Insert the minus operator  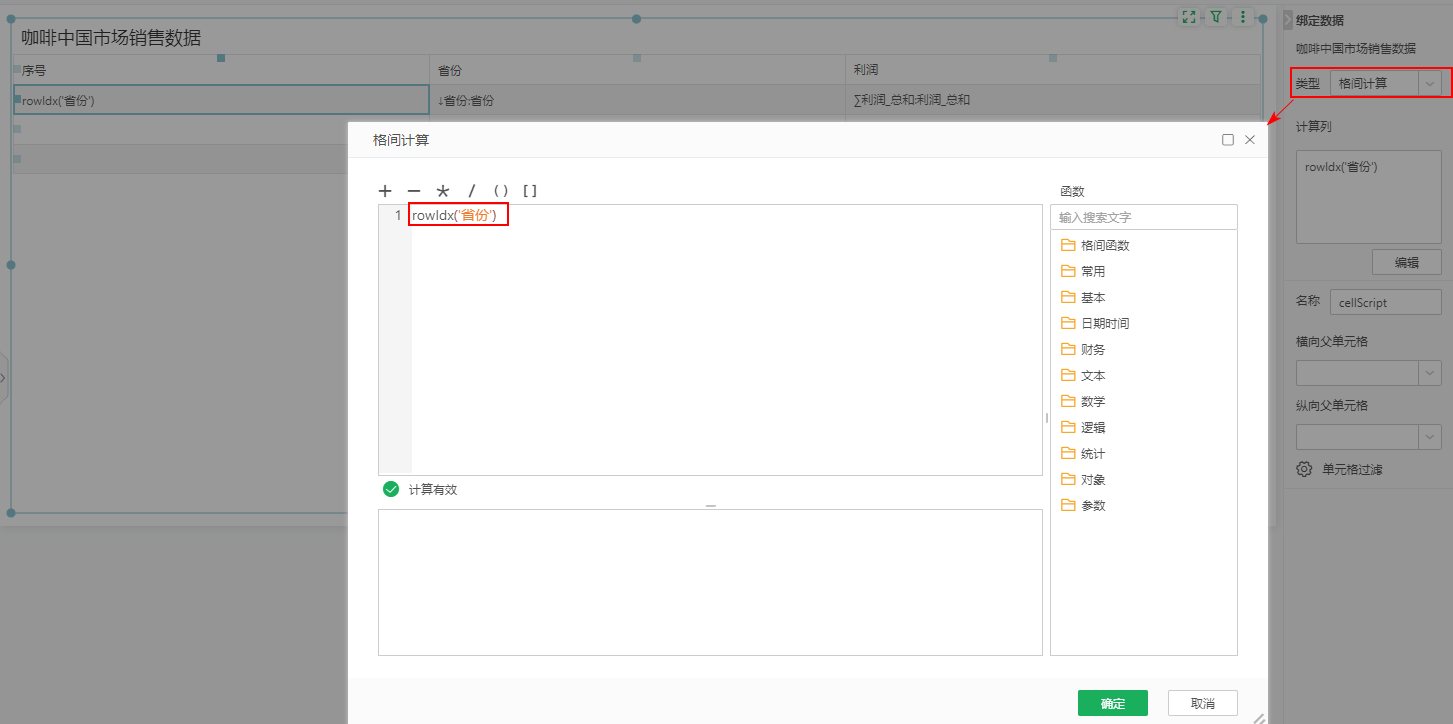[x=414, y=191]
